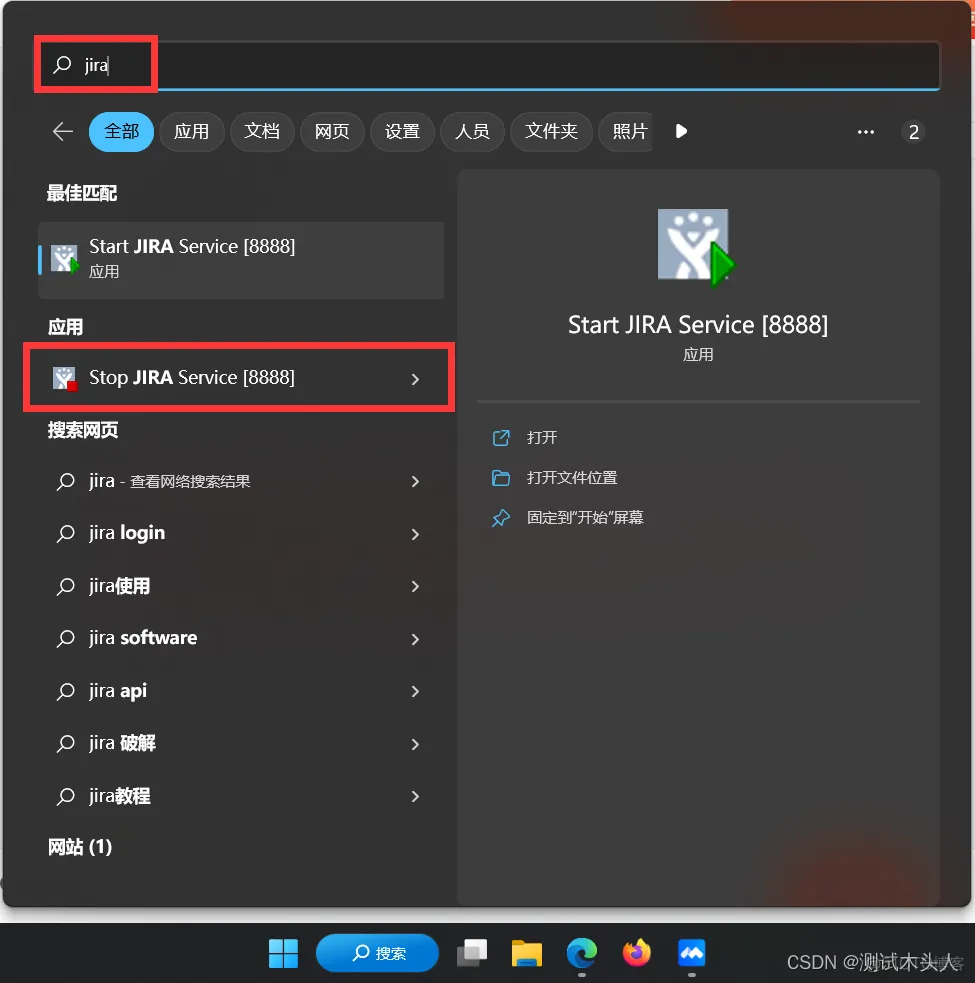Click search icon beside jira教程

(x=65, y=796)
